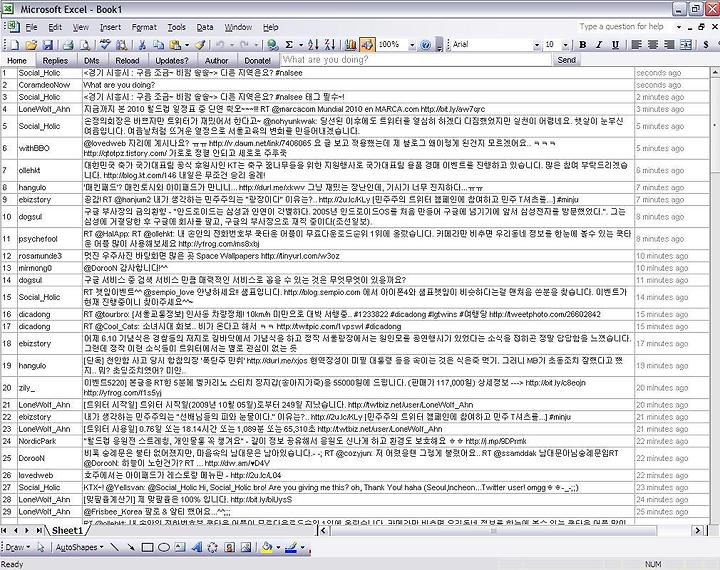This screenshot has width=720, height=570.
Task: Expand the Zoom 100% dropdown
Action: (x=412, y=45)
